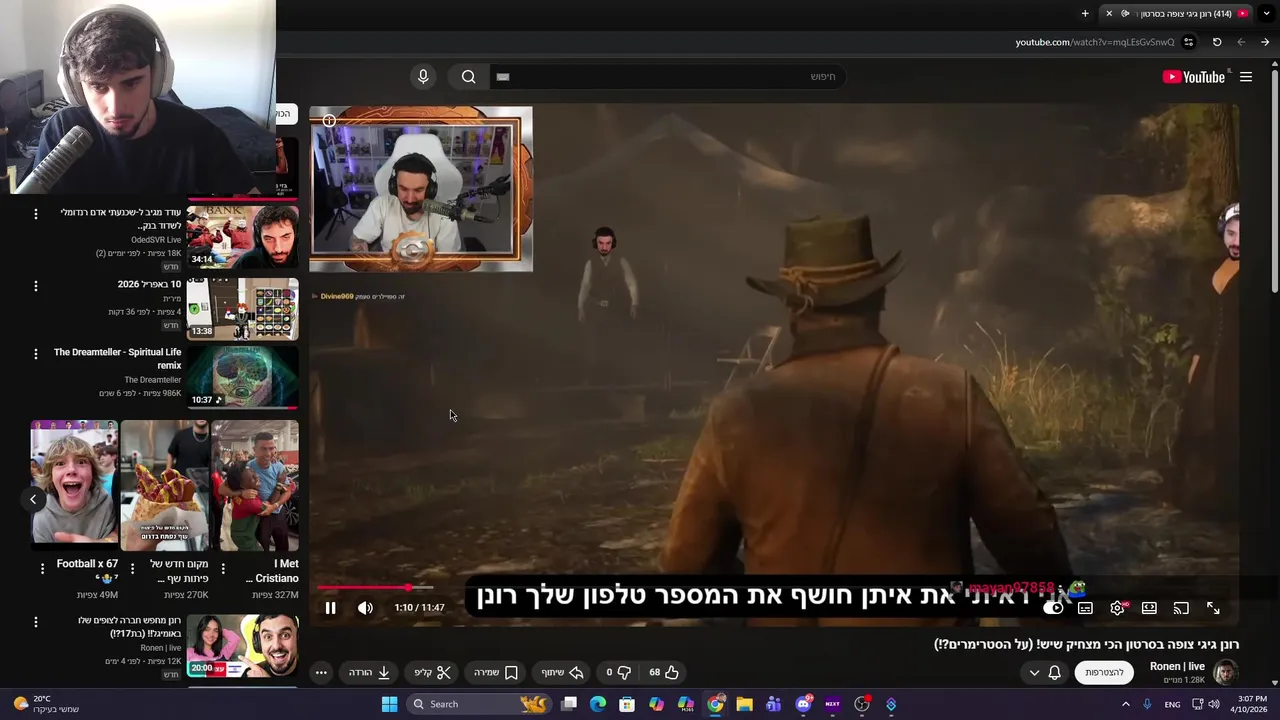Image resolution: width=1280 pixels, height=720 pixels.
Task: Toggle closed captions in the player
Action: 1085,608
